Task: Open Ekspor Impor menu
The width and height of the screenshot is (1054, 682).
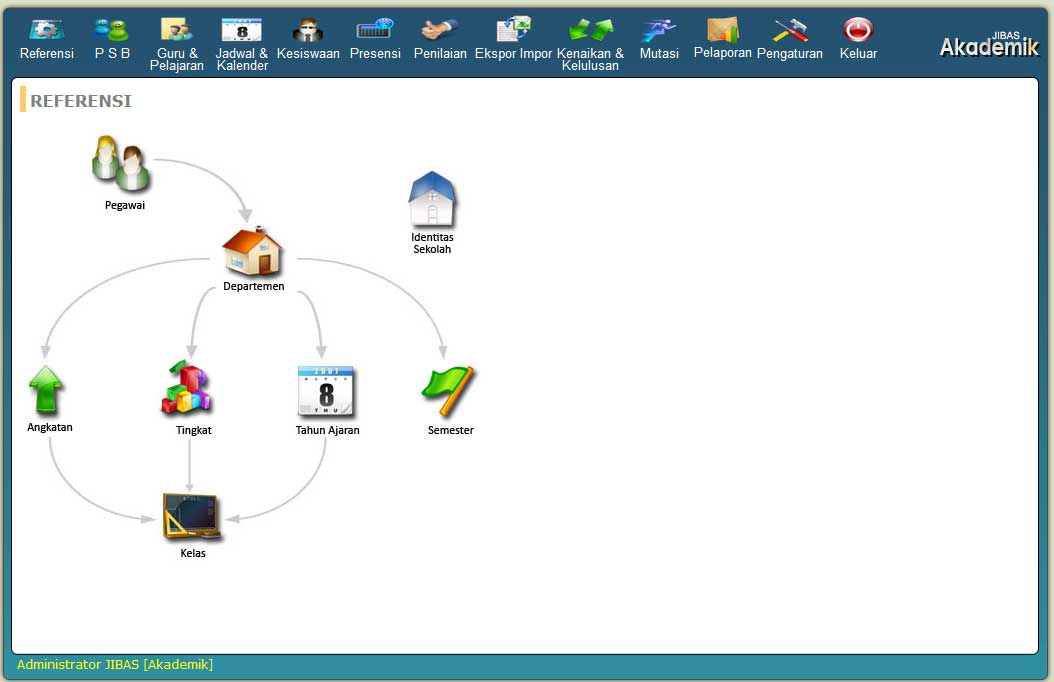Action: pos(513,38)
